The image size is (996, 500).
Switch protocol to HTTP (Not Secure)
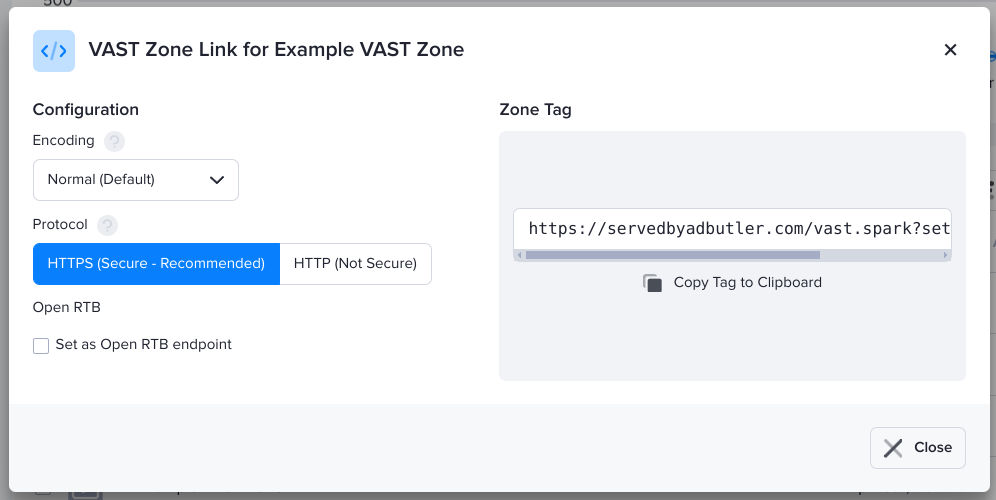(355, 264)
